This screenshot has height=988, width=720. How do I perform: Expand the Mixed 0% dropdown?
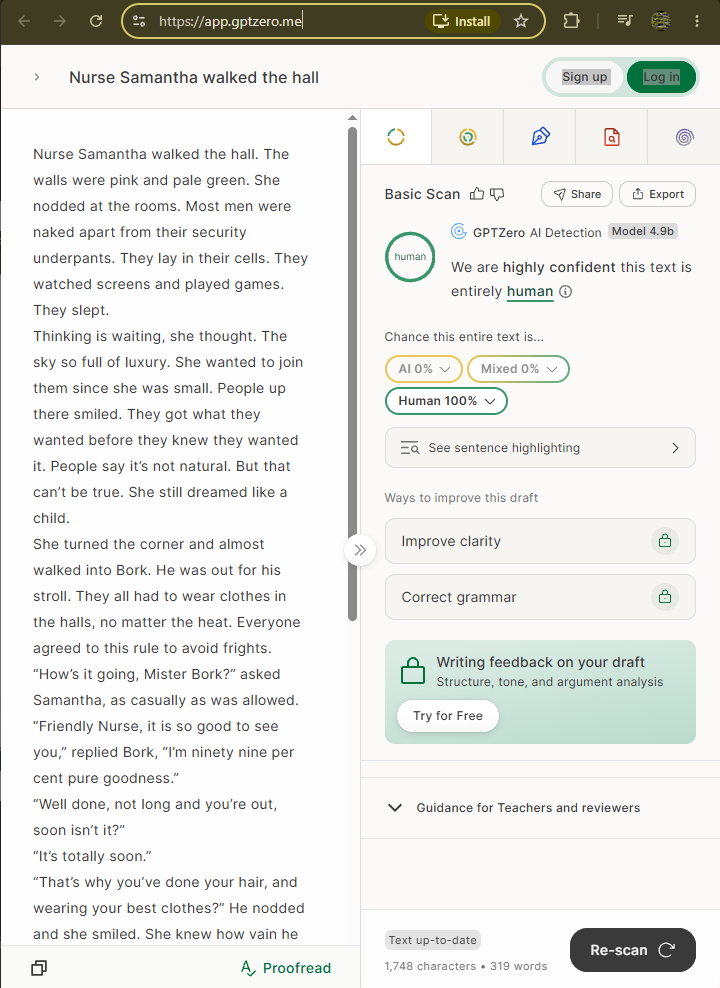(x=518, y=369)
